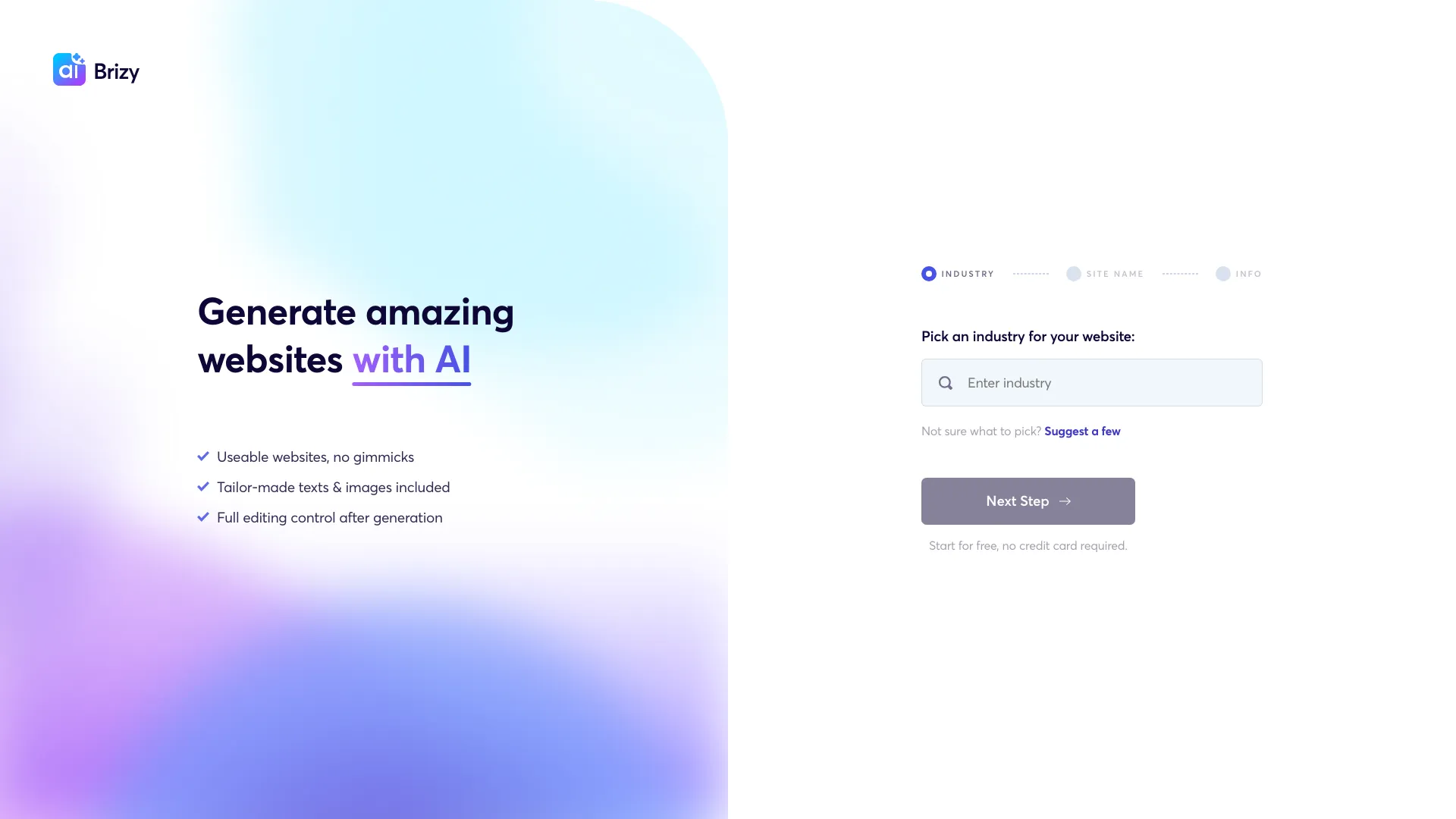Click the Next Step button
This screenshot has width=1456, height=819.
[x=1028, y=501]
